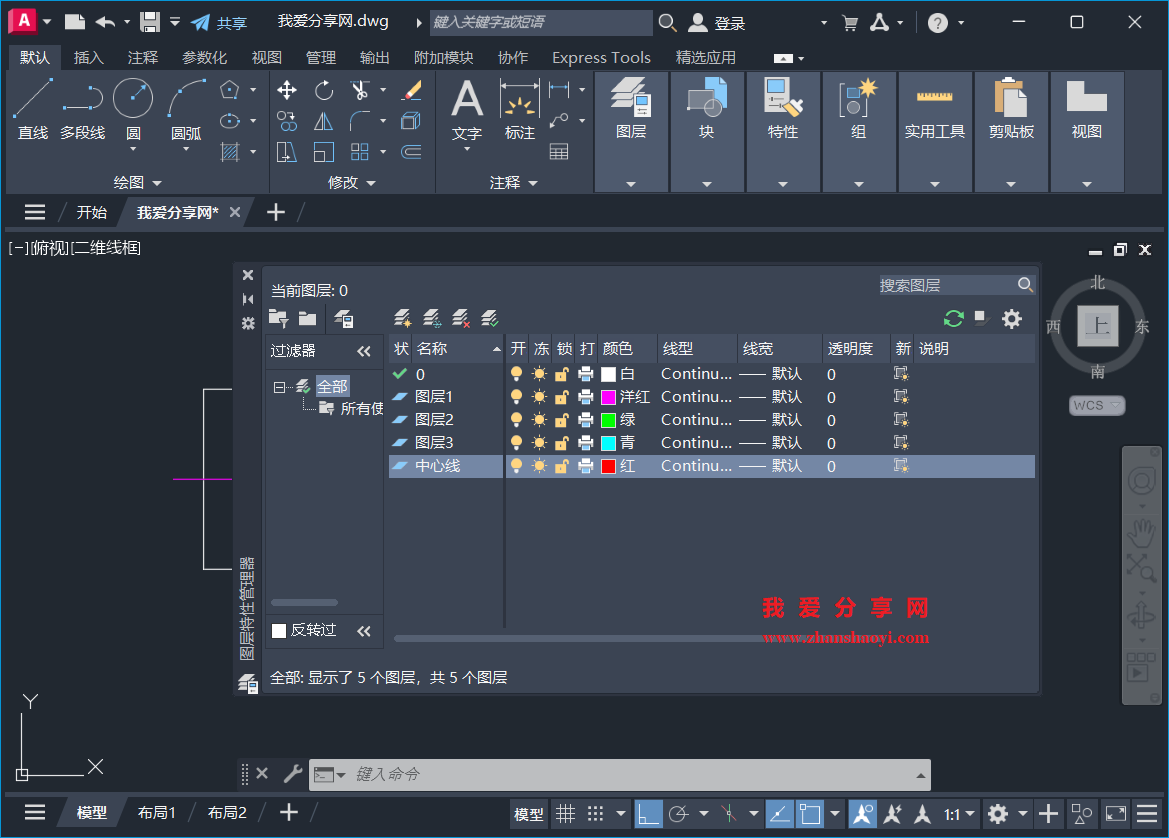Toggle grid display in status bar
The height and width of the screenshot is (838, 1169).
[x=566, y=813]
